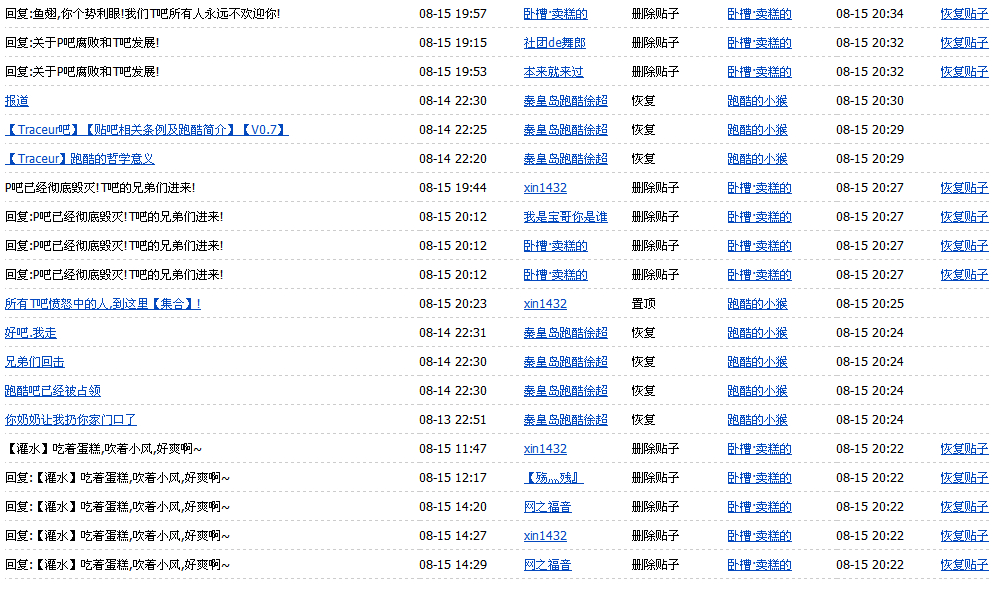This screenshot has width=1002, height=589.
Task: Select the 恢复 operation in the 报道 row
Action: (x=644, y=101)
